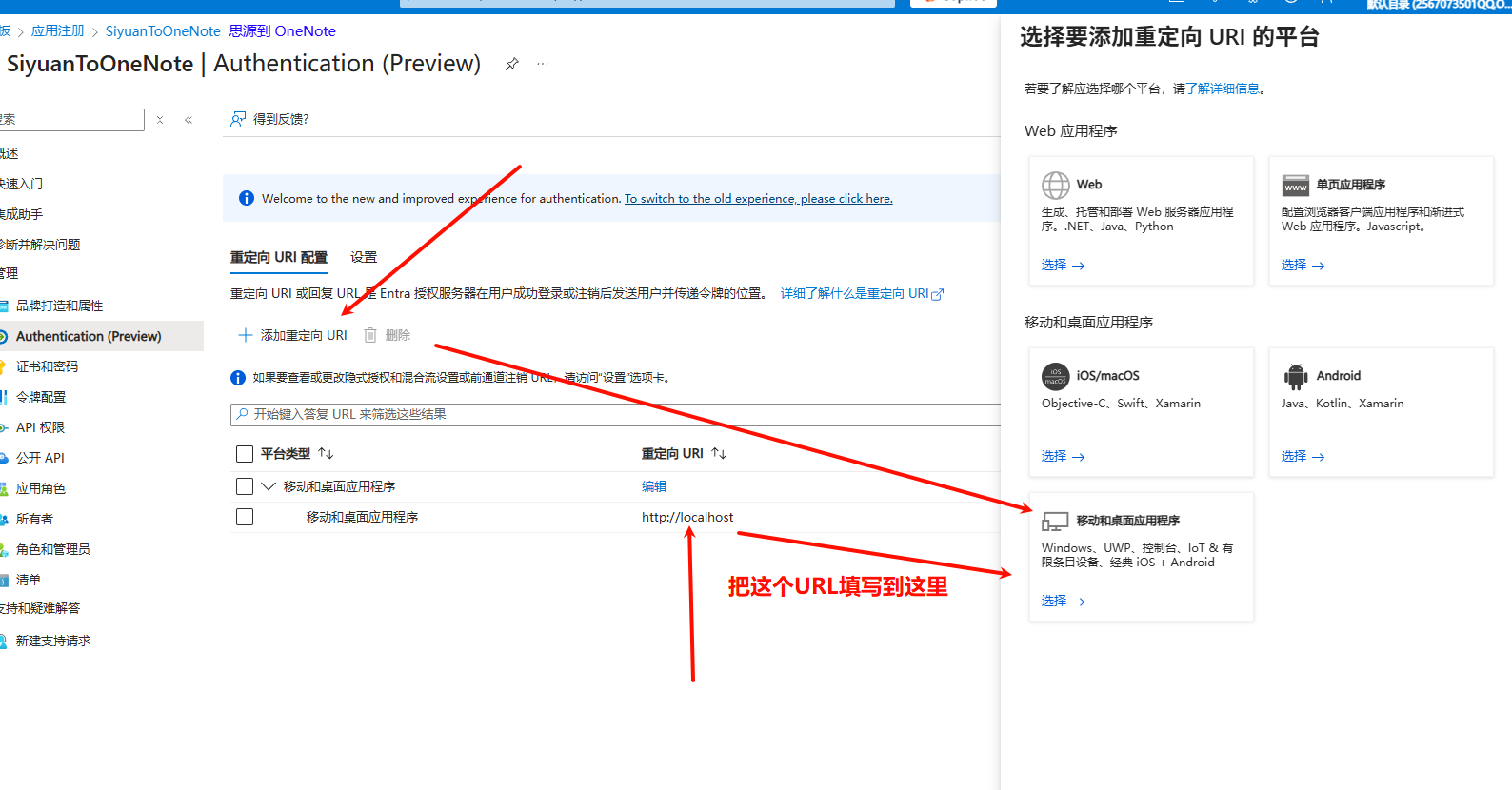Click the Web 应用程序 section heading
The width and height of the screenshot is (1512, 790).
coord(1071,131)
